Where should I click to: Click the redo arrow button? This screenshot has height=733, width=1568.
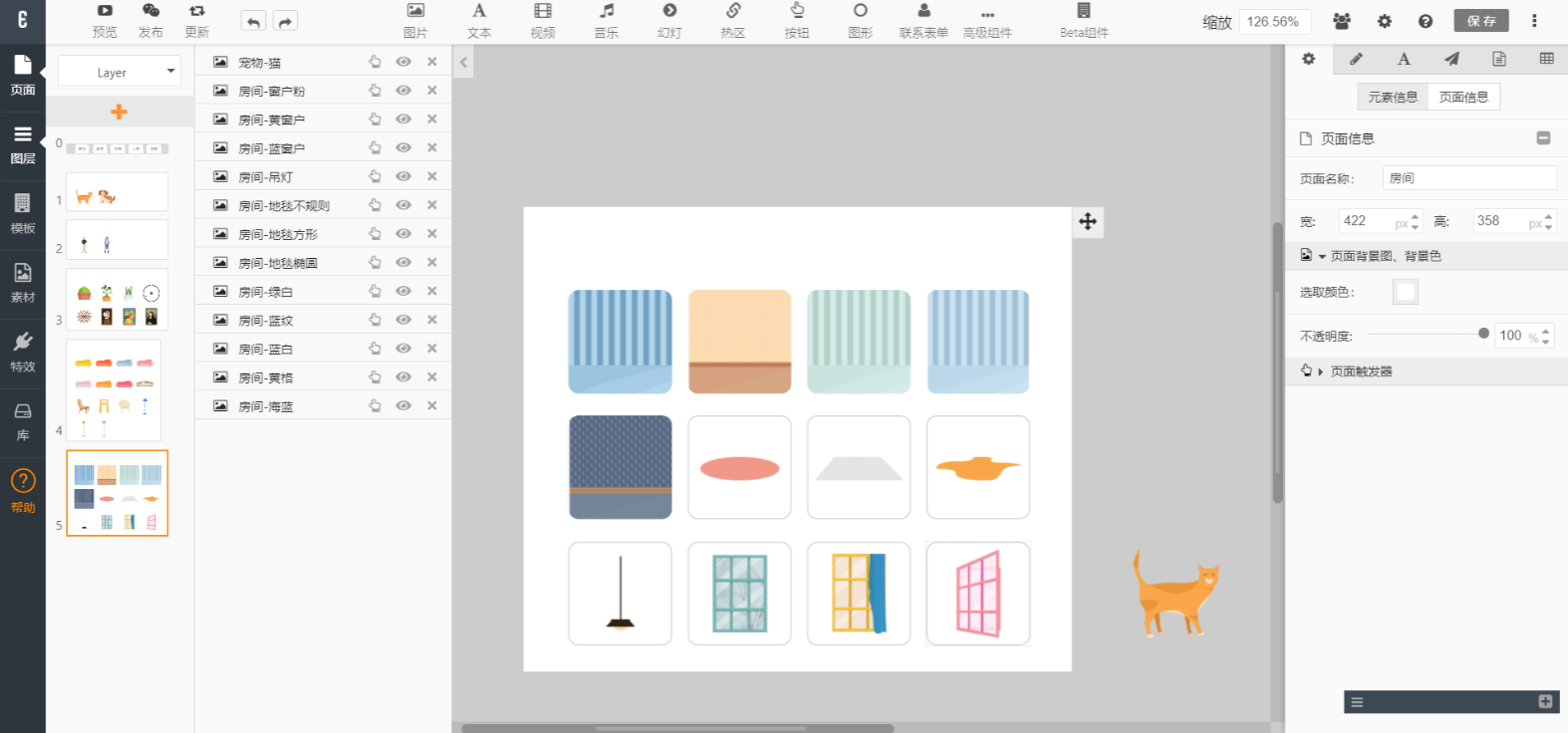(285, 22)
